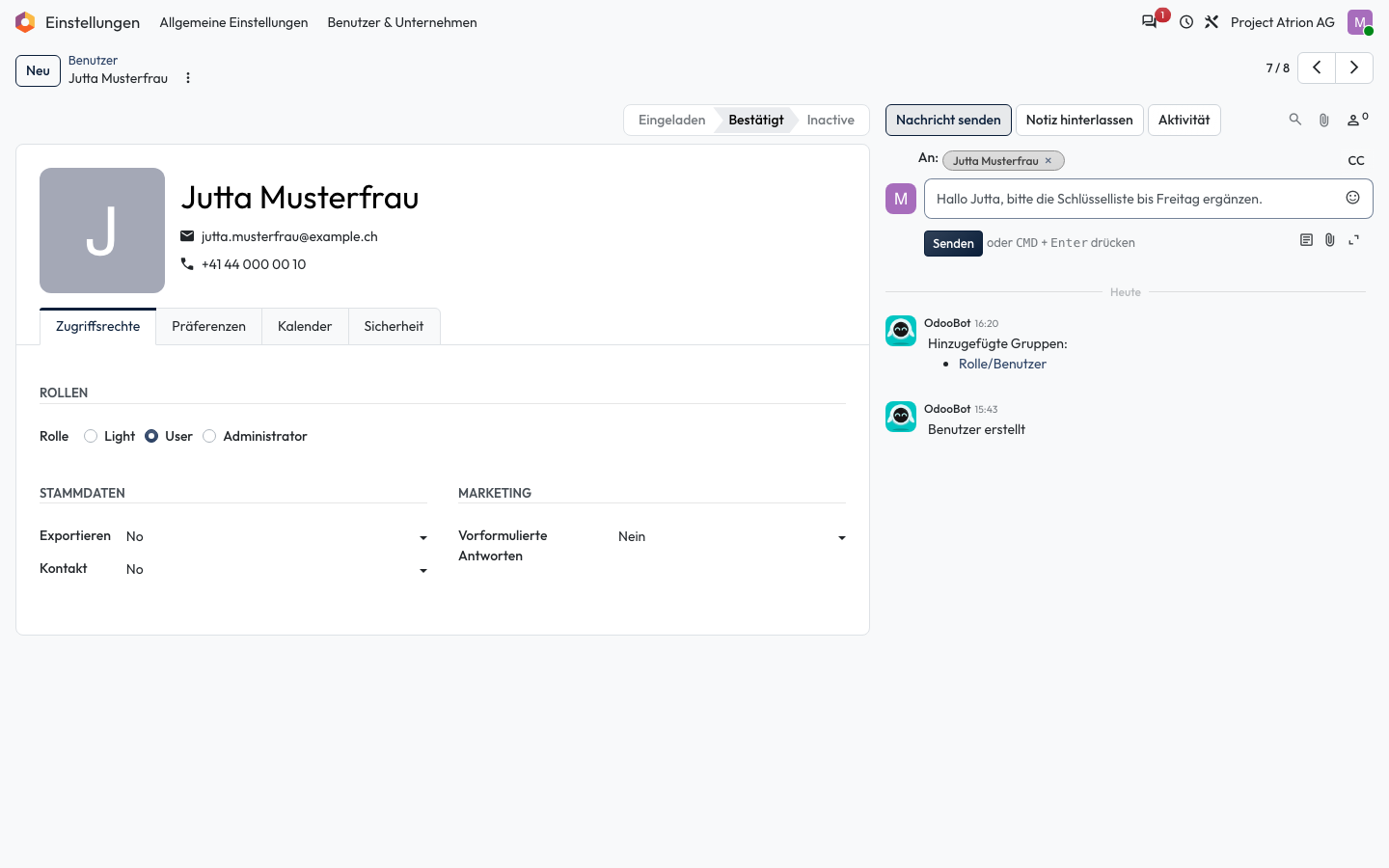The height and width of the screenshot is (868, 1389).
Task: Select the Zugriffsrechte tab
Action: click(97, 326)
